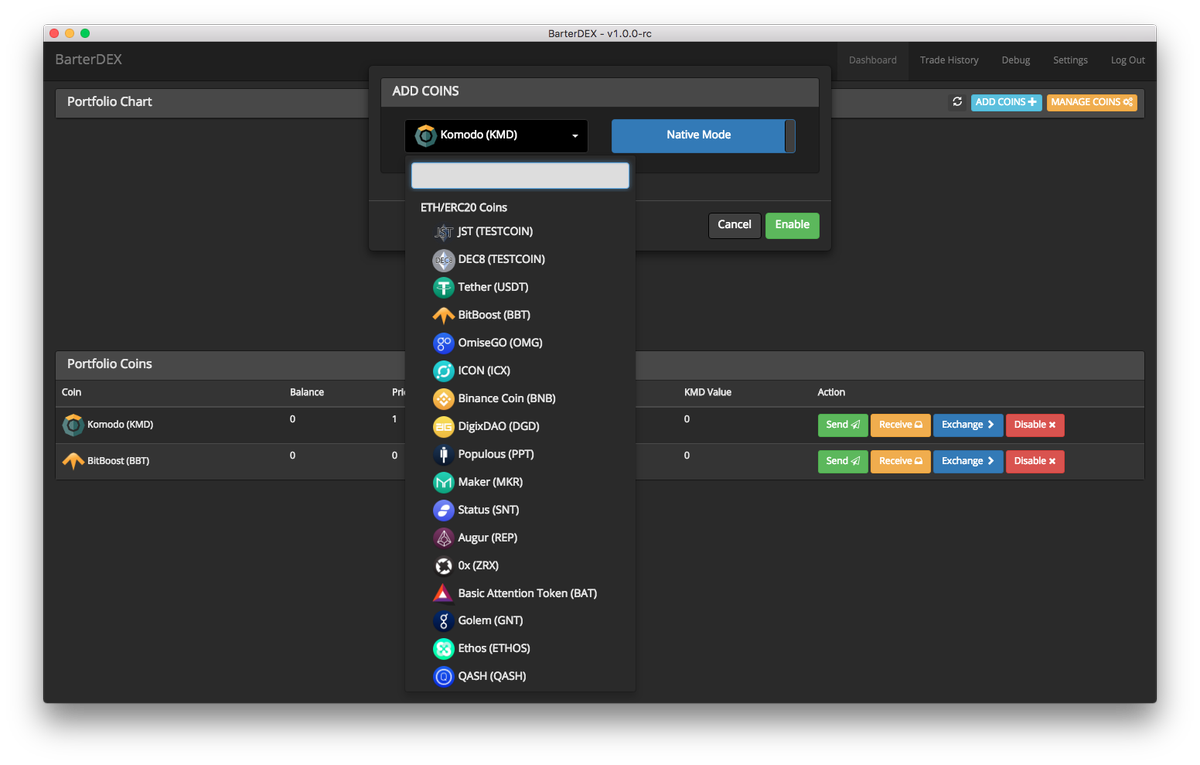Image resolution: width=1200 pixels, height=765 pixels.
Task: Receive in the BitBoost row
Action: click(901, 461)
